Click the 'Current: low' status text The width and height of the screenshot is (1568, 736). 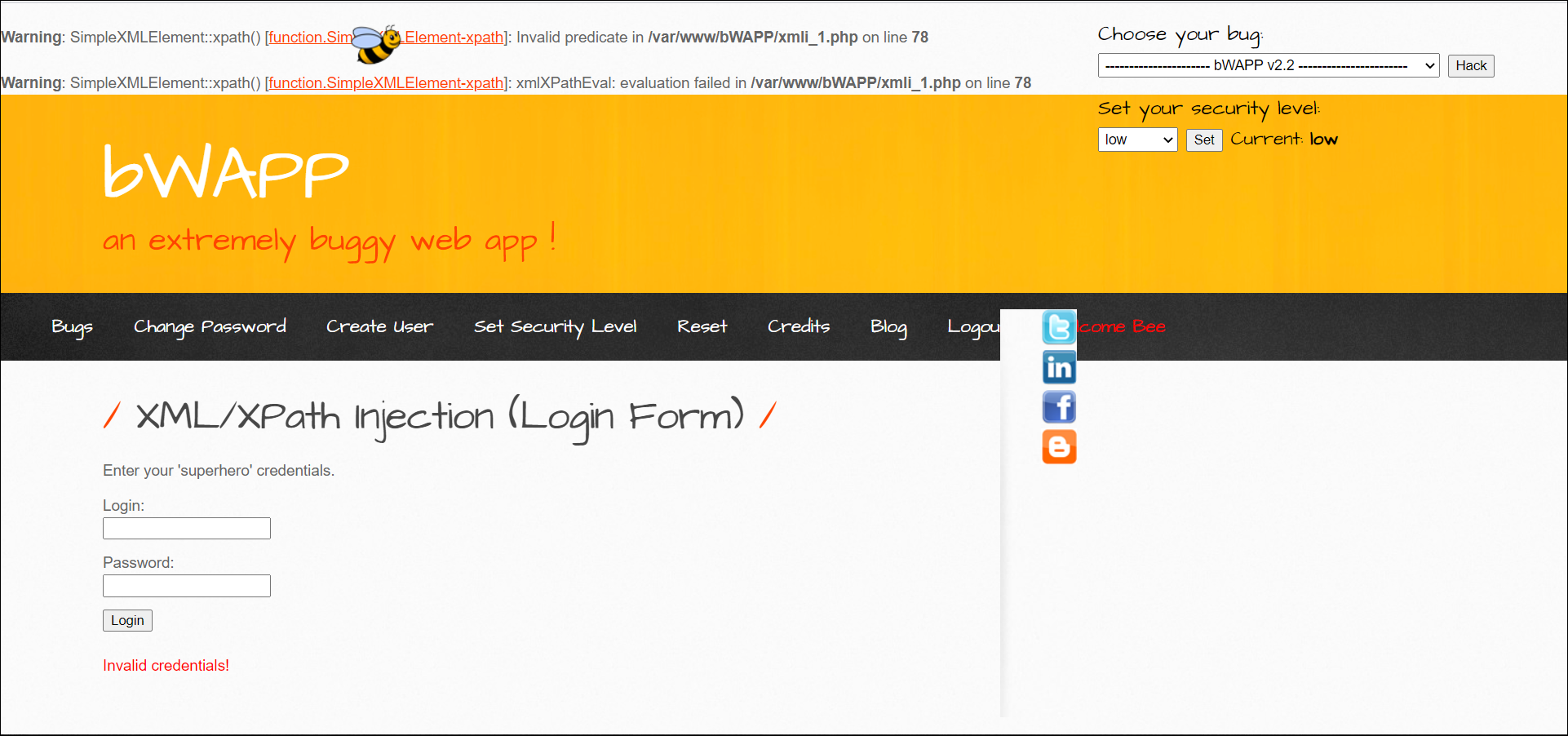pos(1284,140)
